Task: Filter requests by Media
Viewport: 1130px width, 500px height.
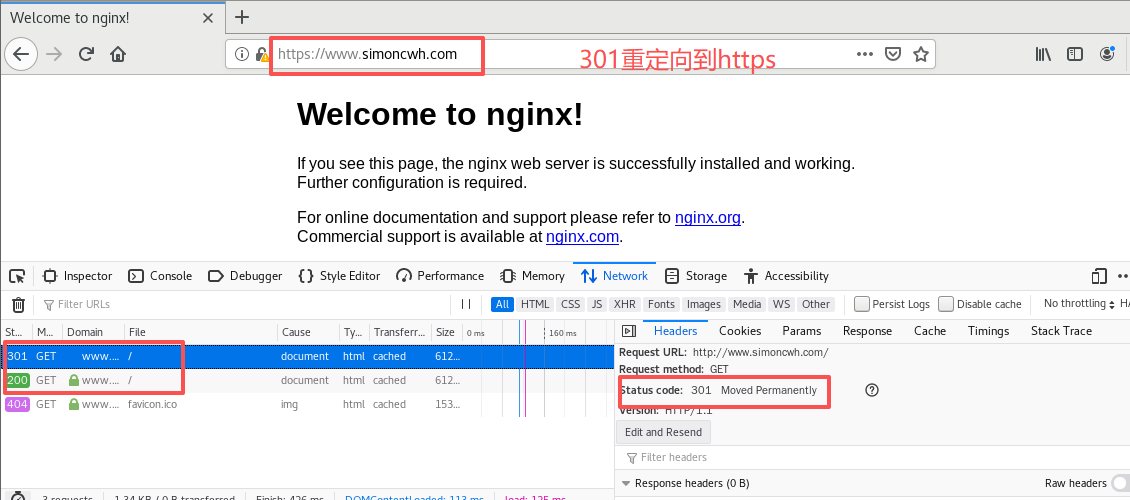Action: click(x=747, y=304)
